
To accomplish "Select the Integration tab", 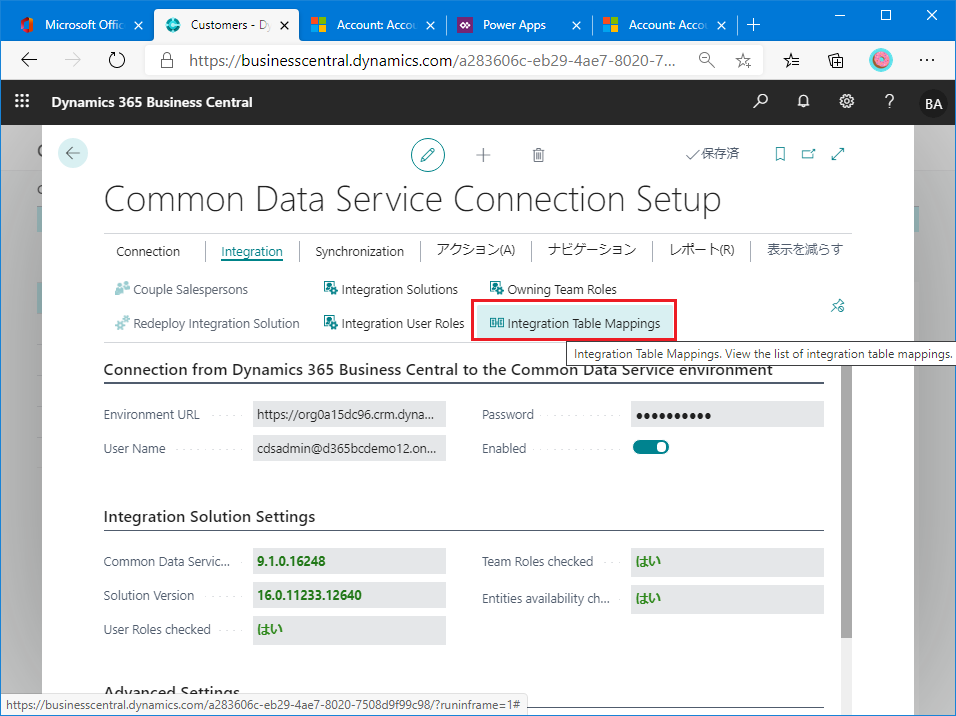I will click(x=252, y=251).
